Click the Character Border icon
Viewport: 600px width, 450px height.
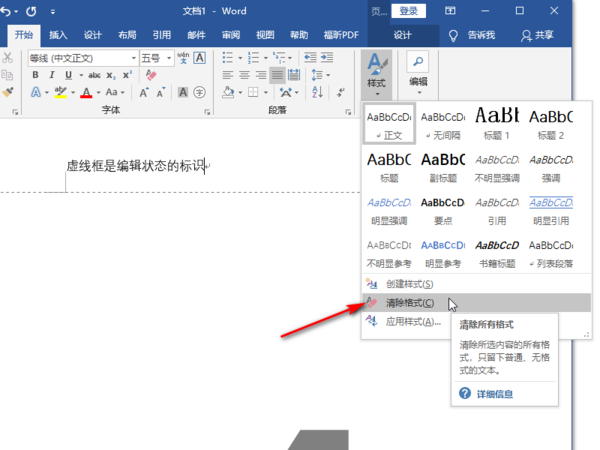[199, 58]
